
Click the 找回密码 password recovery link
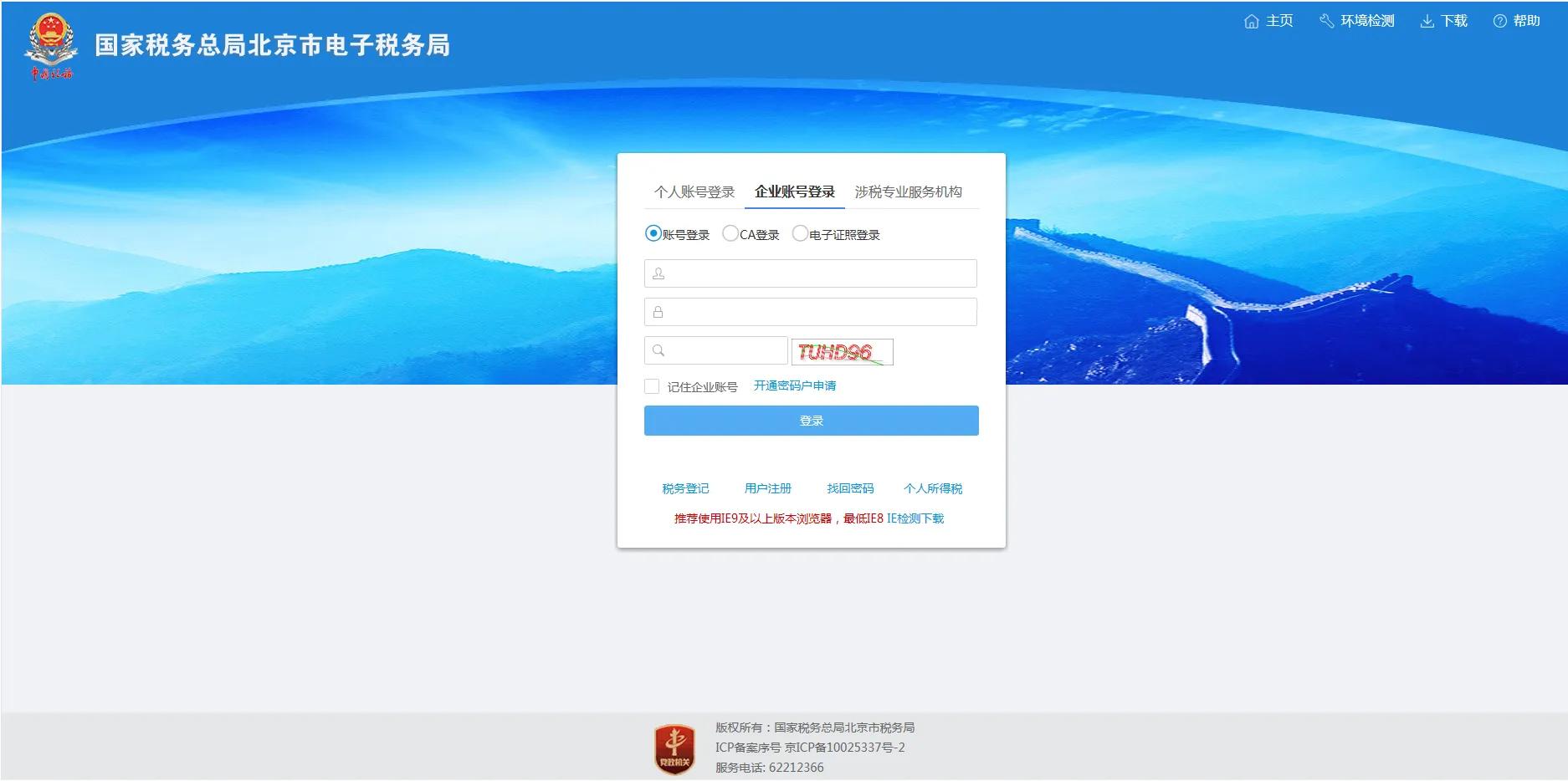tap(850, 488)
